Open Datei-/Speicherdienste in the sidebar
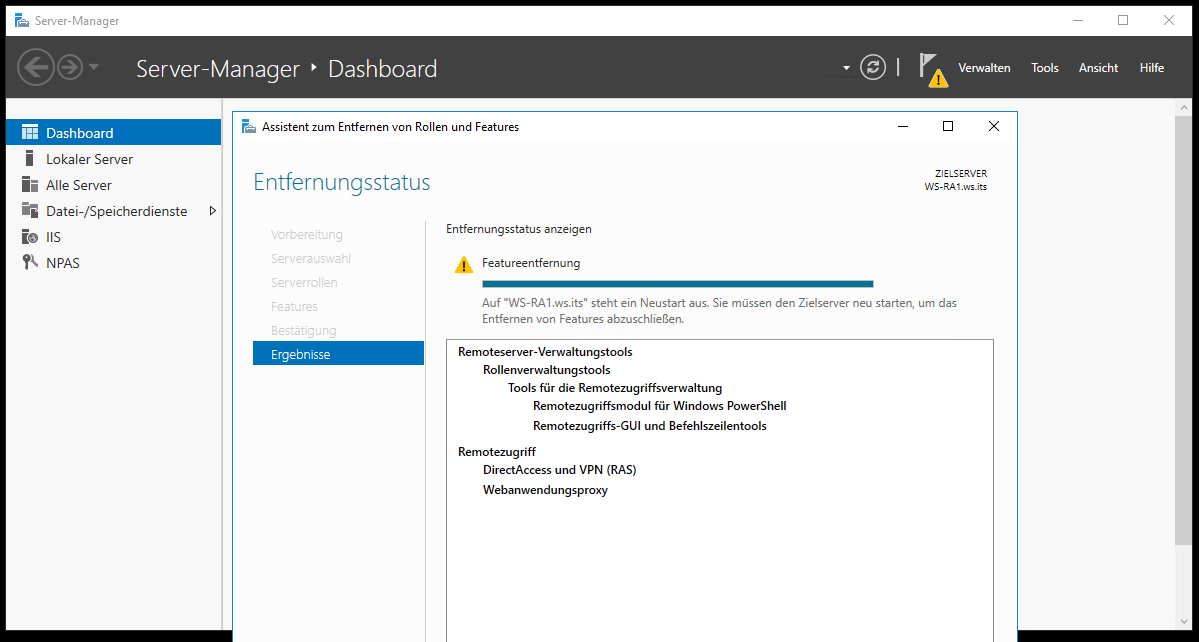The image size is (1199, 642). [113, 211]
